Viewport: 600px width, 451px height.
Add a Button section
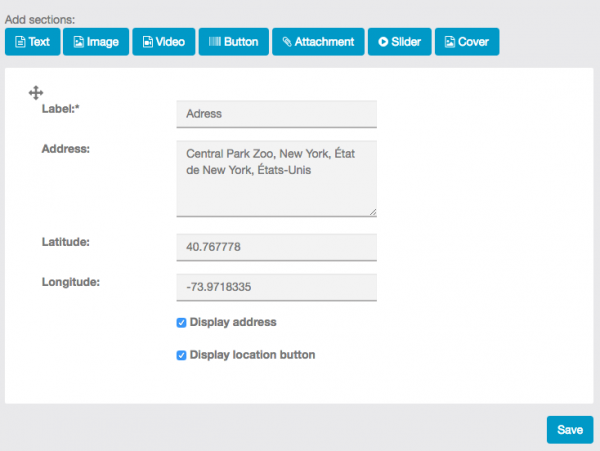pos(233,42)
